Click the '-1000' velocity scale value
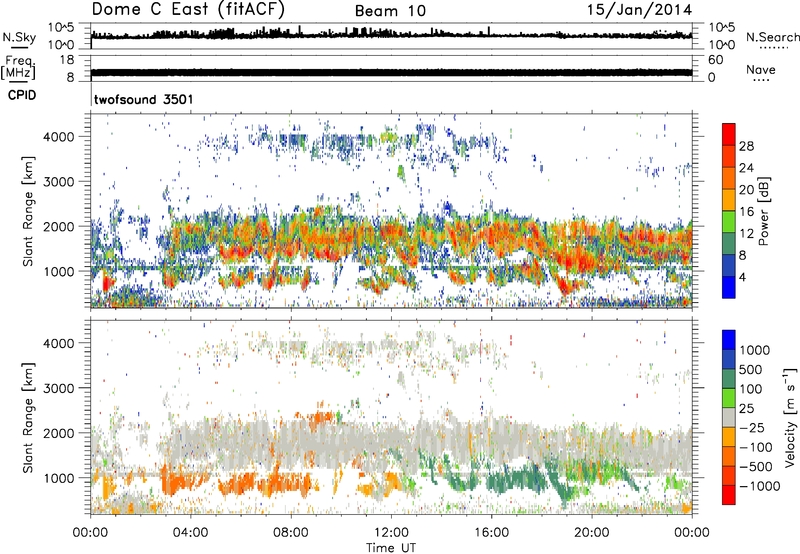This screenshot has width=800, height=554. coord(760,486)
